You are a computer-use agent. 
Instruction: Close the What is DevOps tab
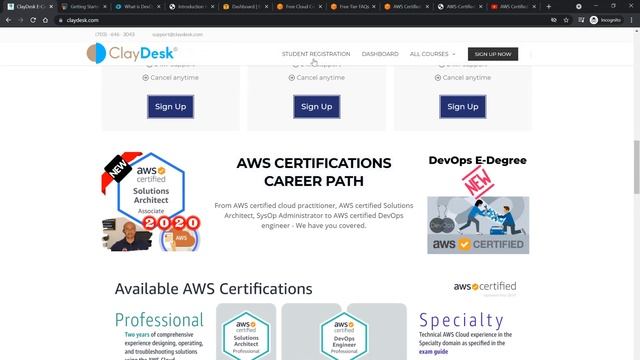159,7
